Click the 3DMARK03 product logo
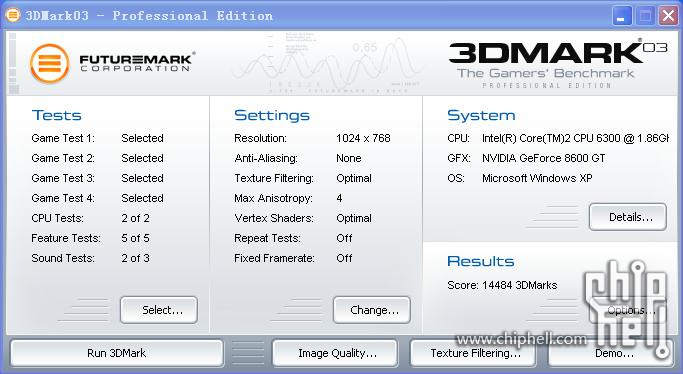This screenshot has width=683, height=374. (x=558, y=64)
